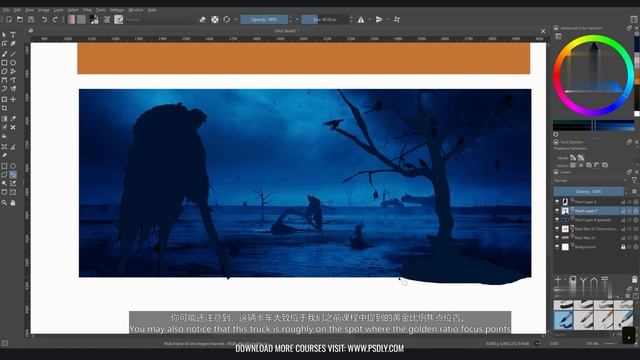Select the Color Sampler eyedropper tool
This screenshot has height=360, width=640.
point(13,119)
